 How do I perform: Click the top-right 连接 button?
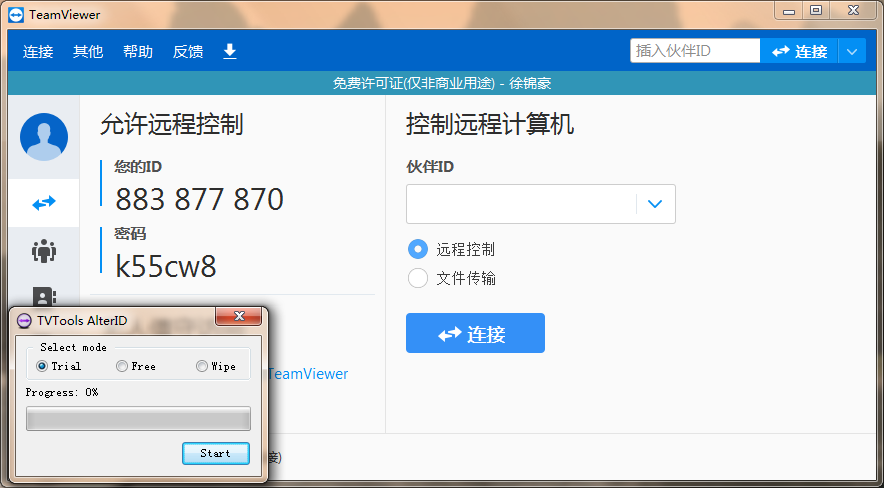tap(799, 51)
